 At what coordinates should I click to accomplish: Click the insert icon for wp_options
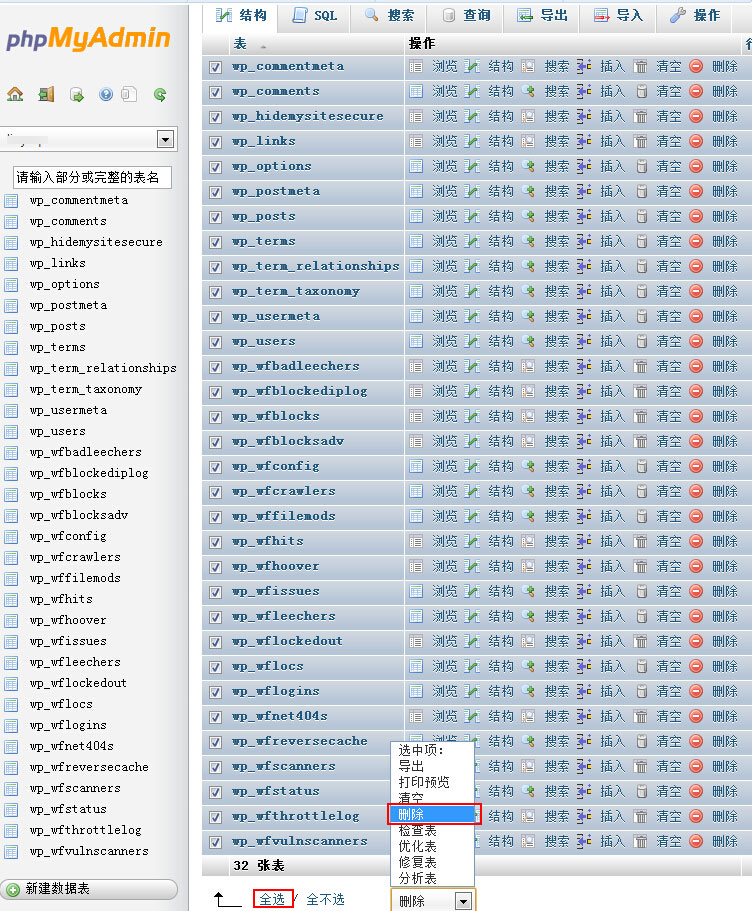(x=585, y=166)
